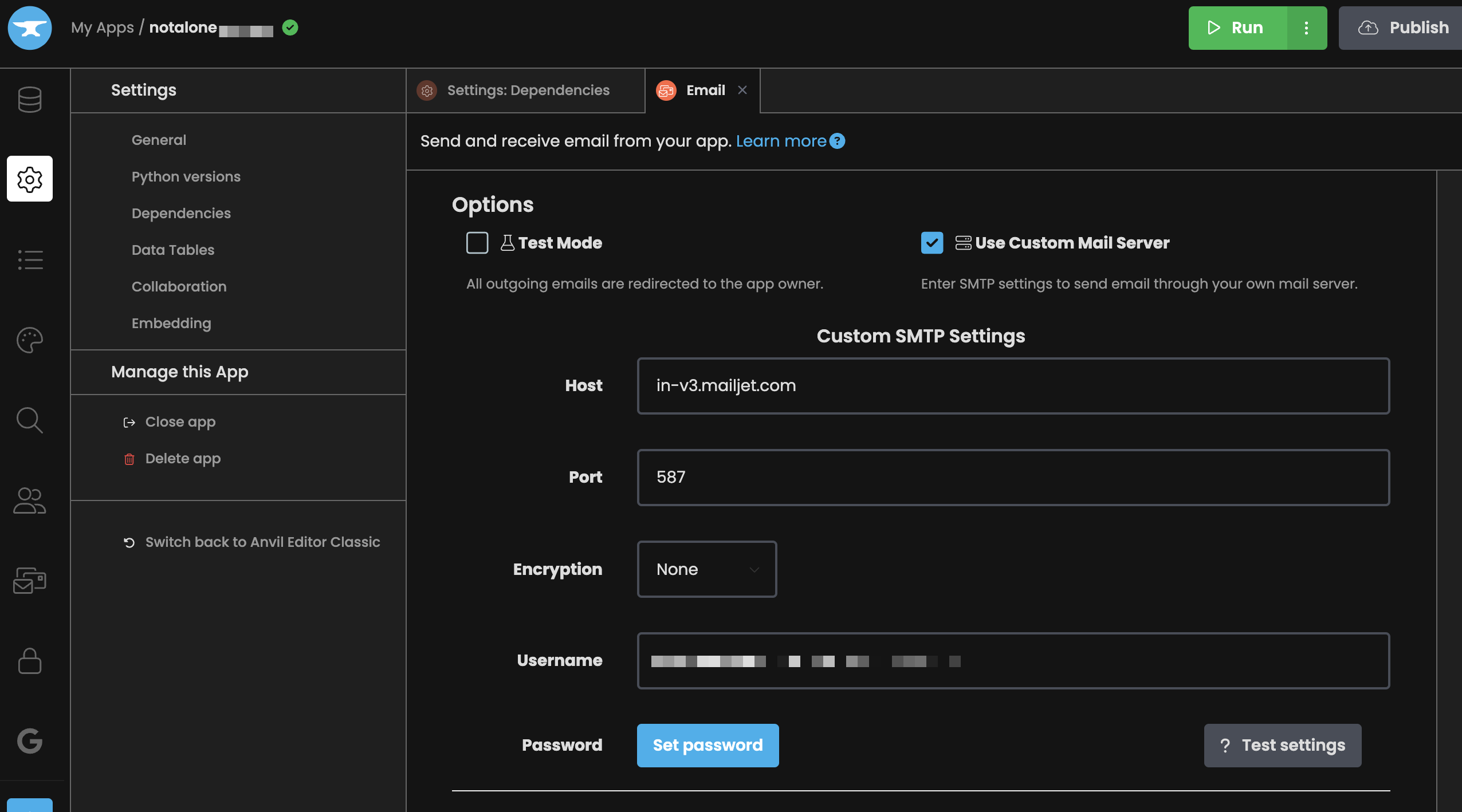Open Embedding settings
The width and height of the screenshot is (1462, 812).
point(171,323)
